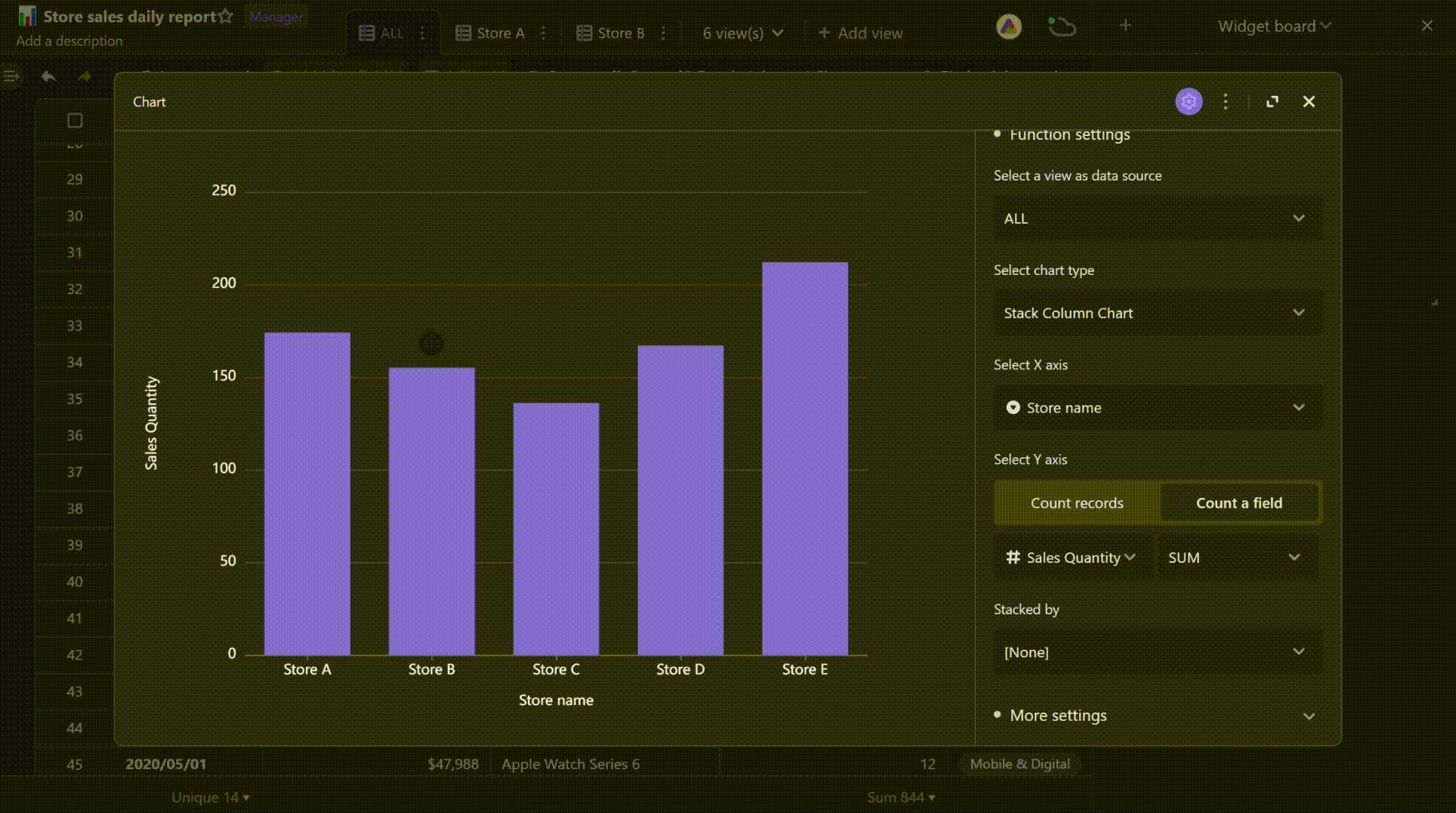The height and width of the screenshot is (813, 1456).
Task: Click the cloud sync icon
Action: 1062,26
